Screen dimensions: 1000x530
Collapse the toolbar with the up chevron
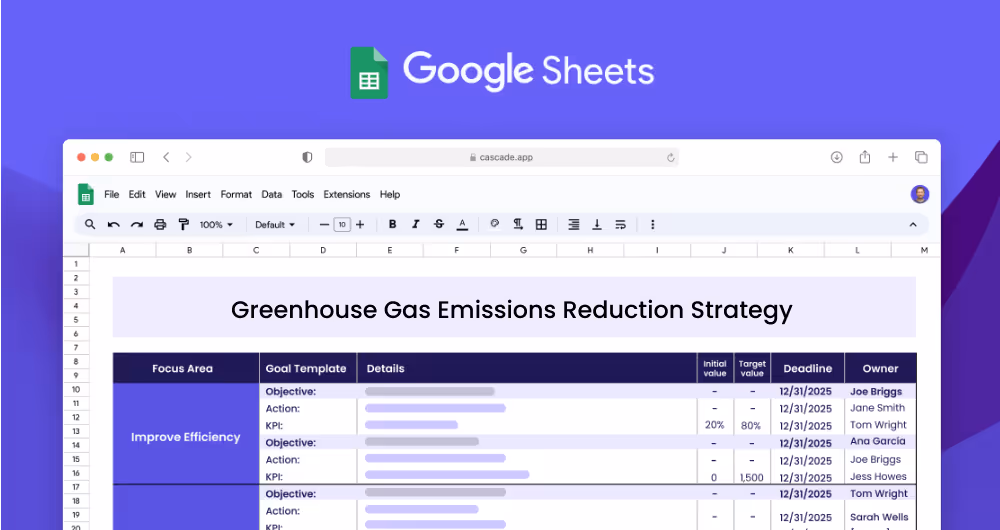coord(913,225)
